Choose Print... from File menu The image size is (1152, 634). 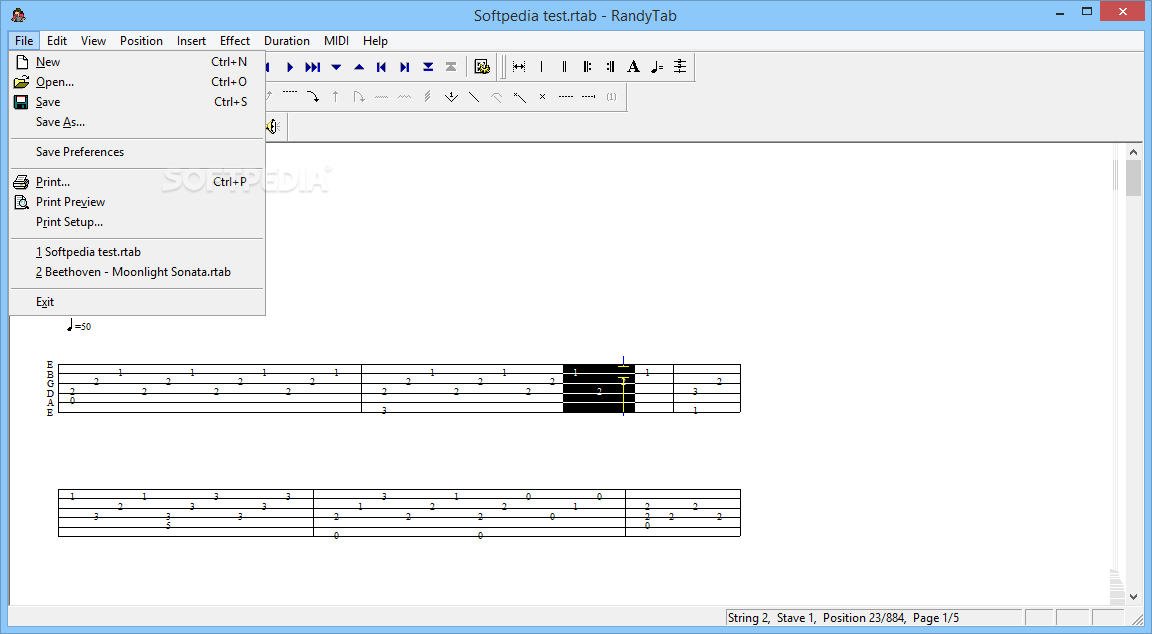[x=137, y=181]
